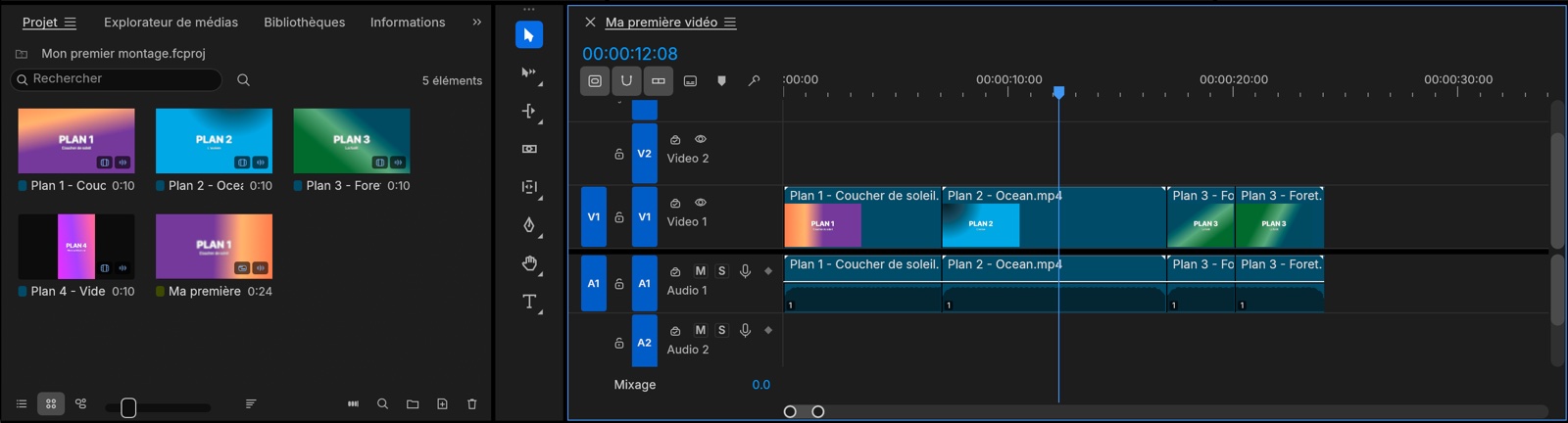Select the Track Select Forward tool

[529, 72]
